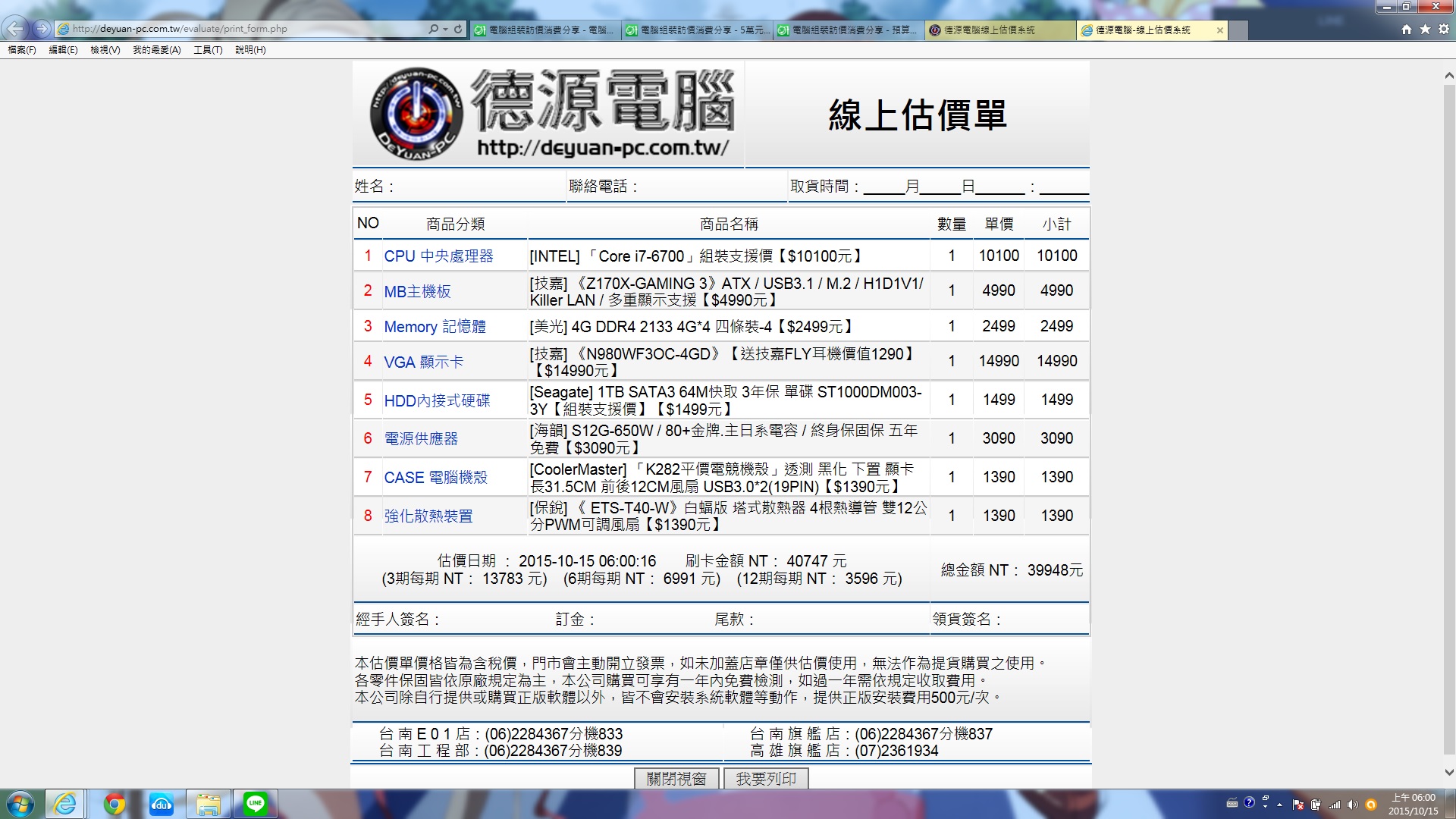Viewport: 1456px width, 819px height.
Task: Click the page scrollbar up arrow
Action: pyautogui.click(x=1449, y=76)
